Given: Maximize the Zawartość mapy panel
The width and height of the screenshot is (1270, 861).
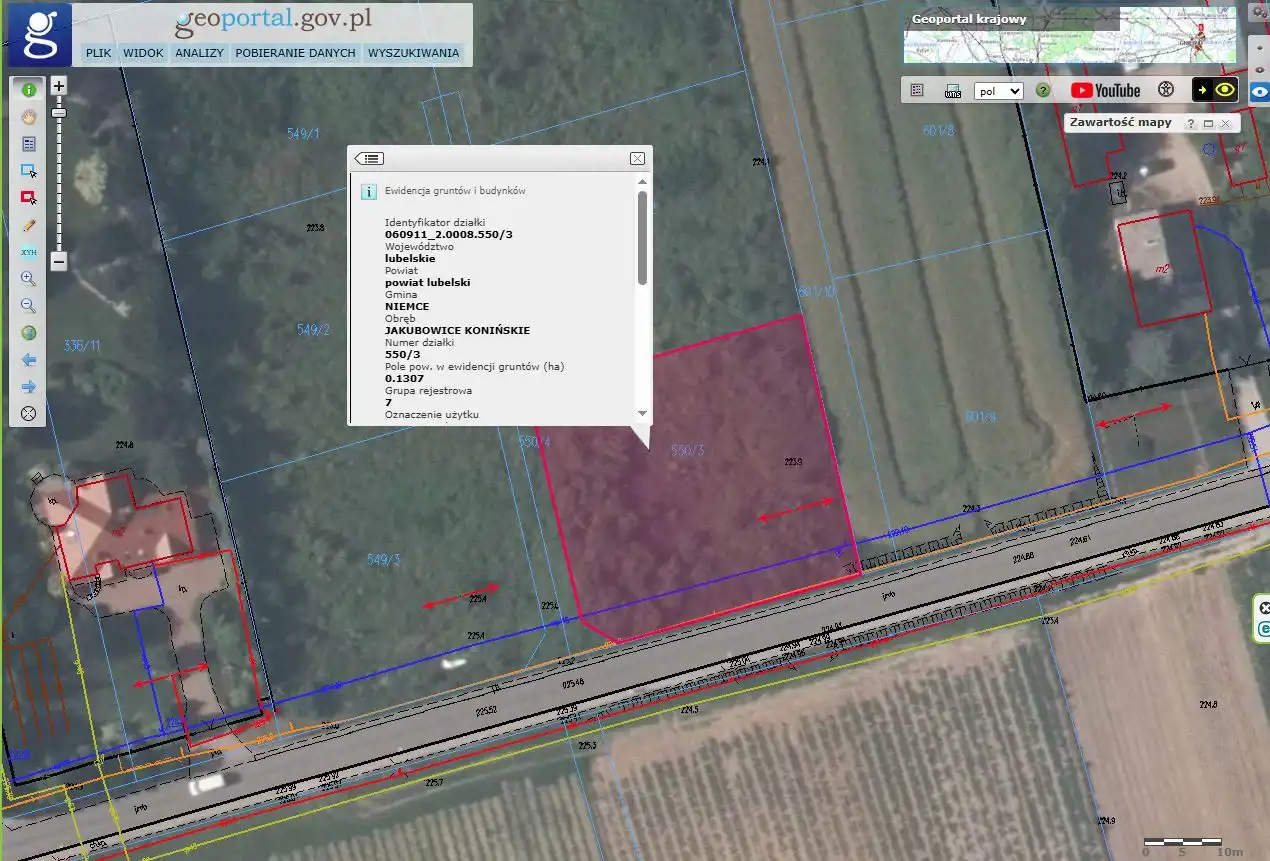Looking at the screenshot, I should [x=1208, y=123].
